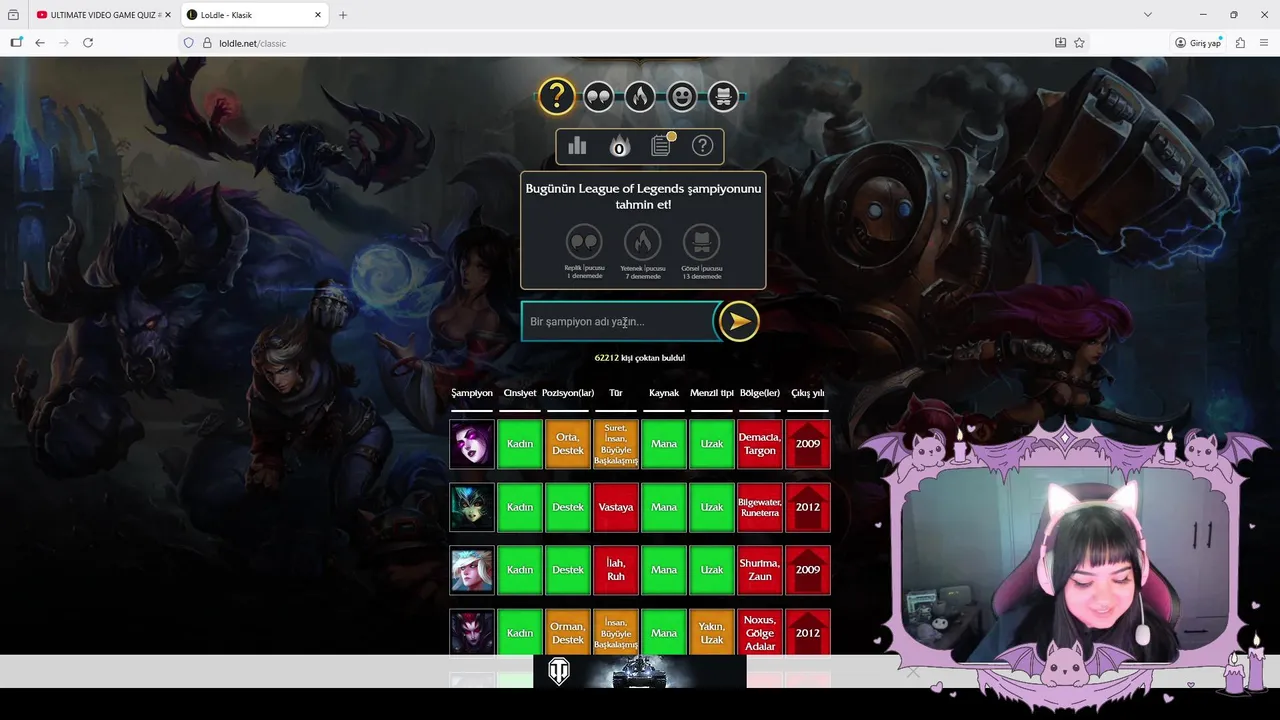Screen dimensions: 1280x720
Task: Go back to previous page
Action: 40,43
